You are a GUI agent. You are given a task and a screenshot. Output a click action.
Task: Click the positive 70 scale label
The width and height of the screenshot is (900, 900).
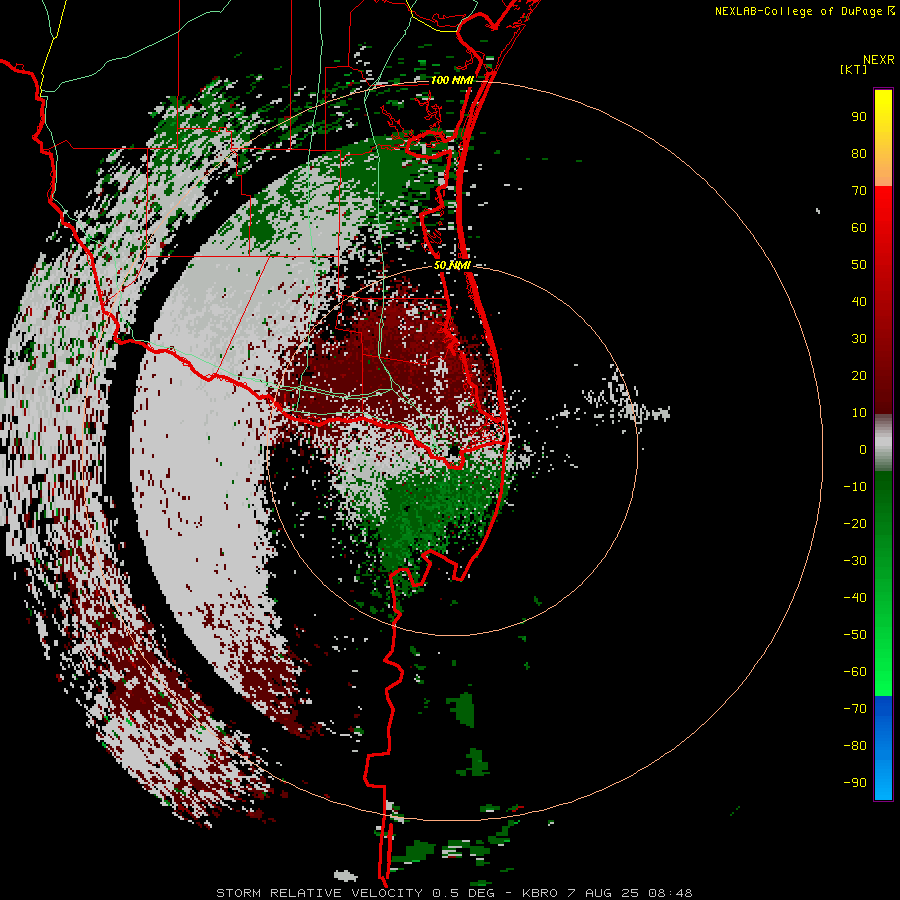click(859, 191)
